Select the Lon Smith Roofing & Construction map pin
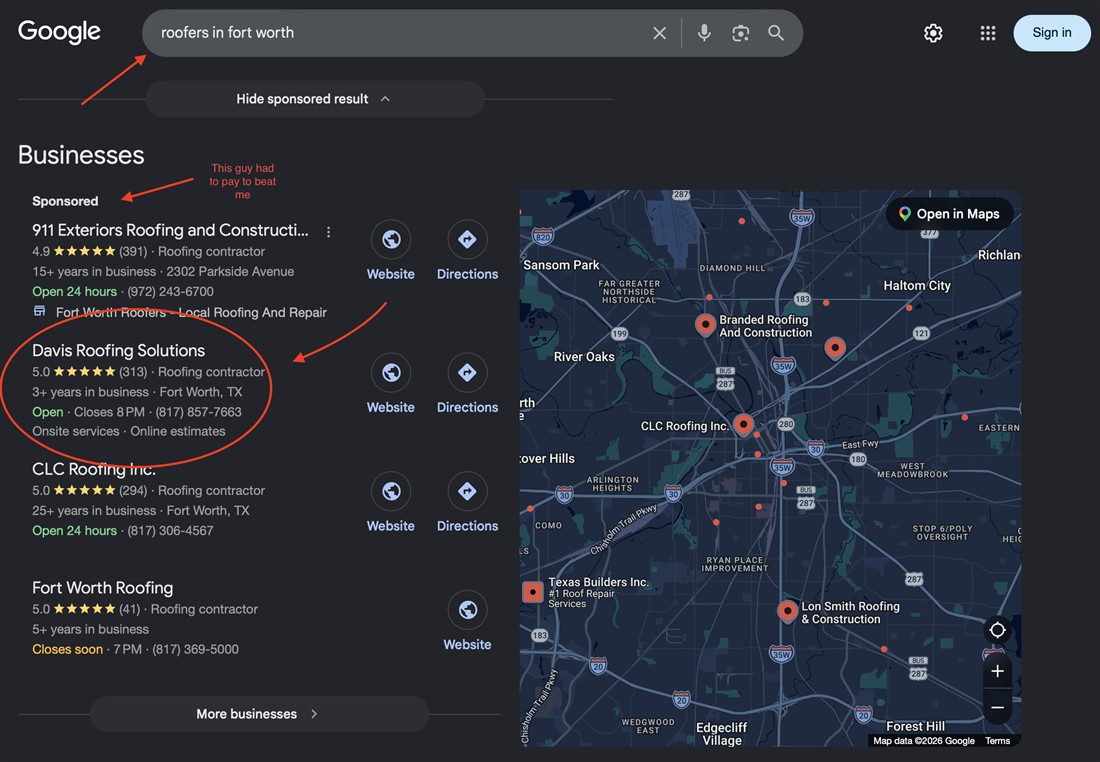1100x762 pixels. click(787, 611)
